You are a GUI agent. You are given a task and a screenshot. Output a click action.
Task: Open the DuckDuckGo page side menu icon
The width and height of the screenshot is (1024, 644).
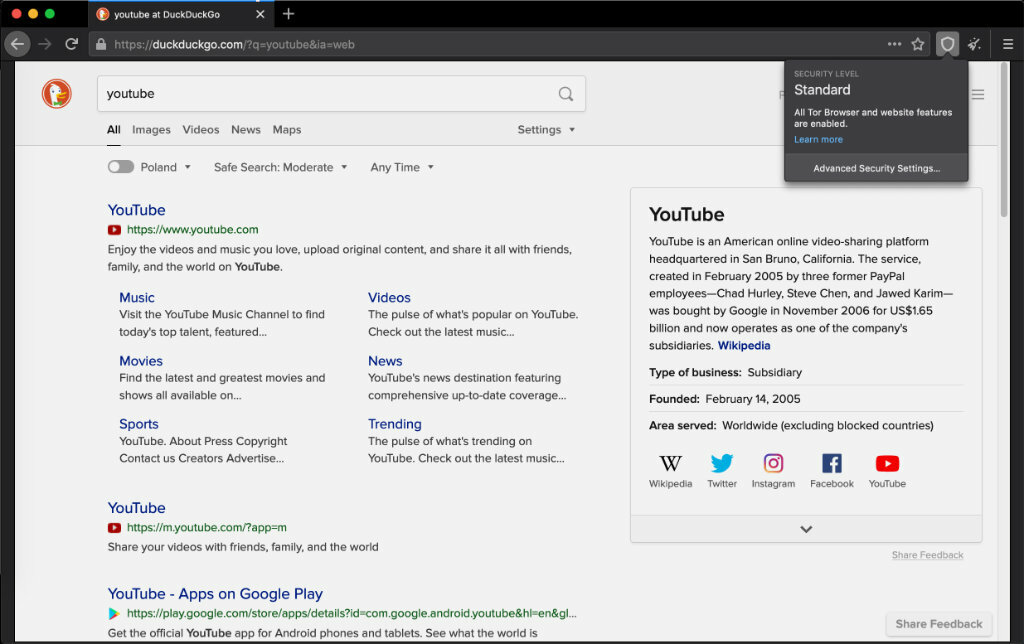click(x=978, y=95)
